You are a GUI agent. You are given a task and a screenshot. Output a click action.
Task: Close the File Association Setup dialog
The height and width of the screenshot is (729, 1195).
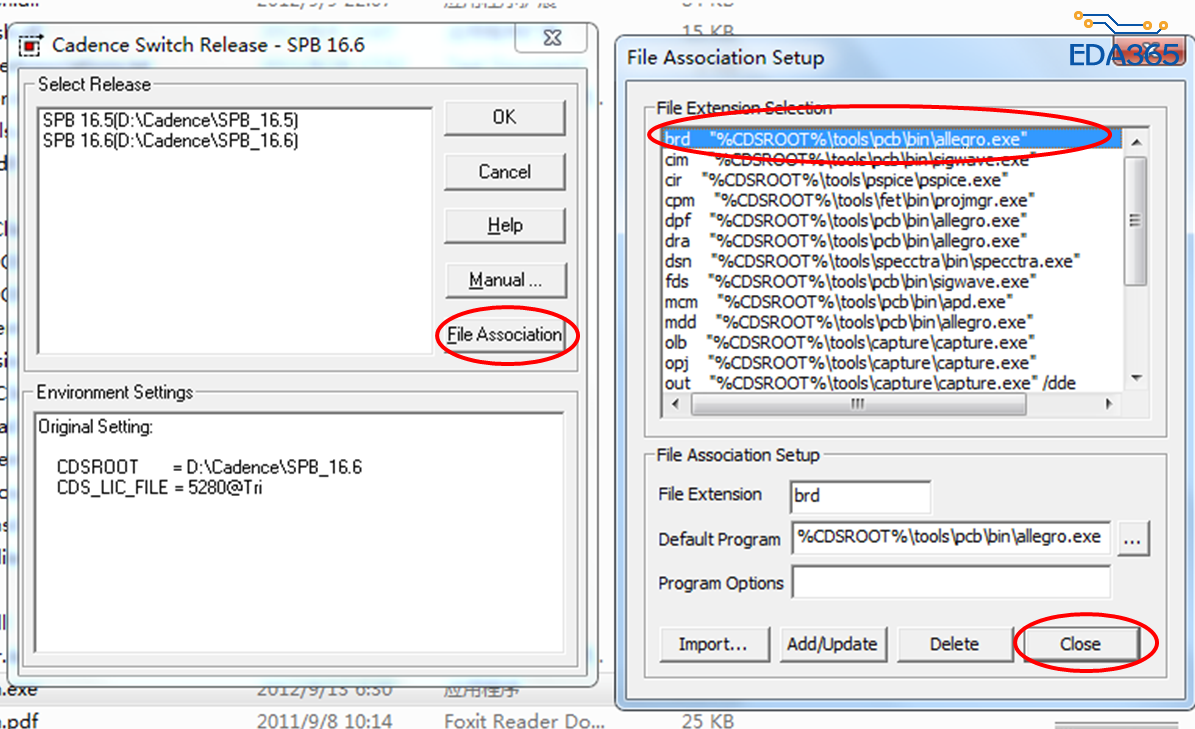[x=1081, y=644]
